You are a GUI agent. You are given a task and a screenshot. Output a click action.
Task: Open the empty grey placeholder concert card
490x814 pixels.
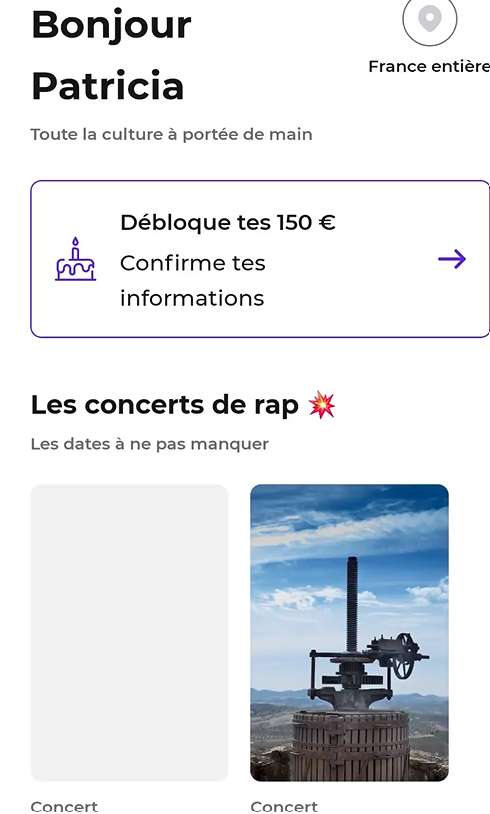(129, 633)
